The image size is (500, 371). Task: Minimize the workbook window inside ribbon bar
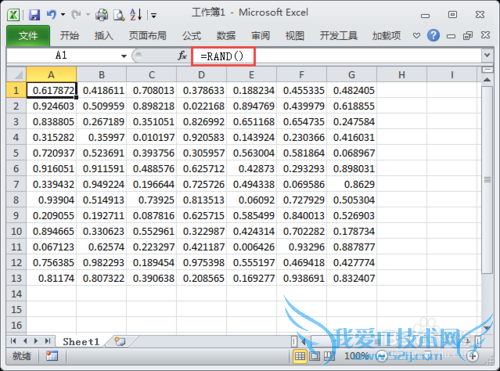coord(451,36)
